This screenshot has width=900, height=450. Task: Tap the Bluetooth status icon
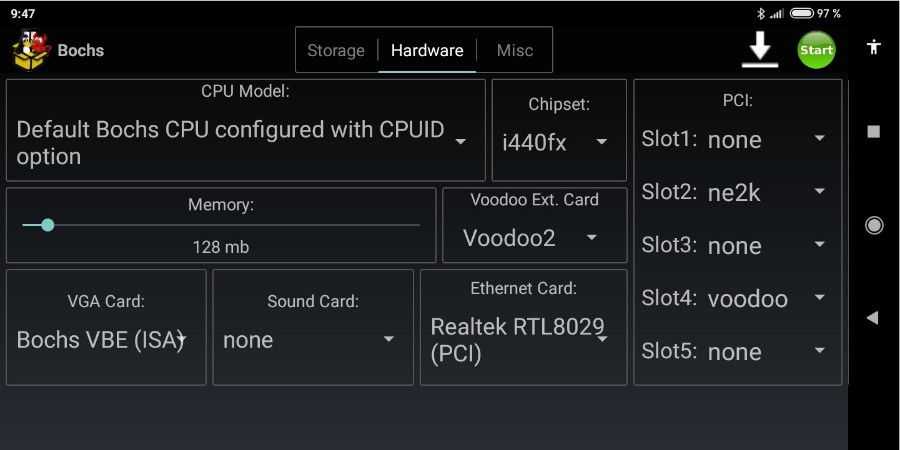coord(761,13)
